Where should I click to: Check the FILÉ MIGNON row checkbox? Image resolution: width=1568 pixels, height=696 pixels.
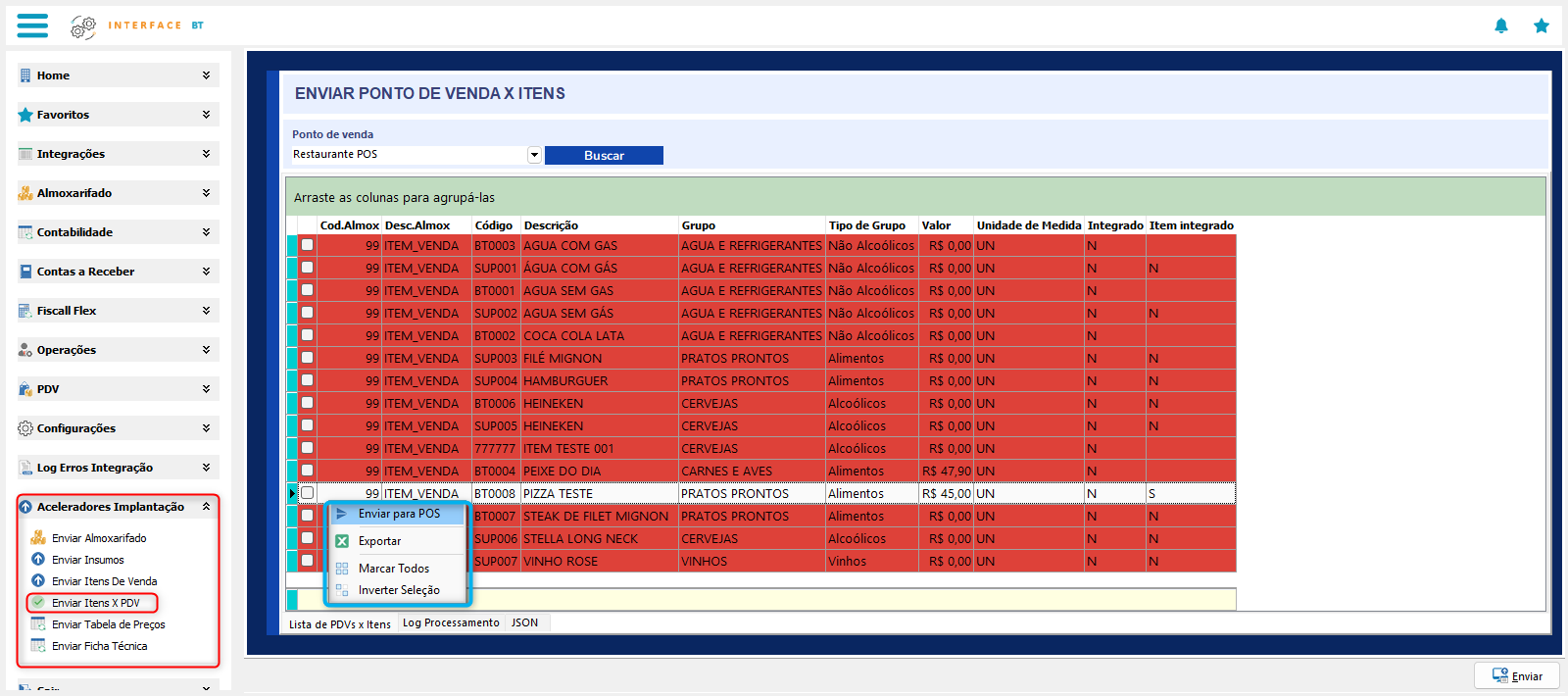pyautogui.click(x=307, y=358)
